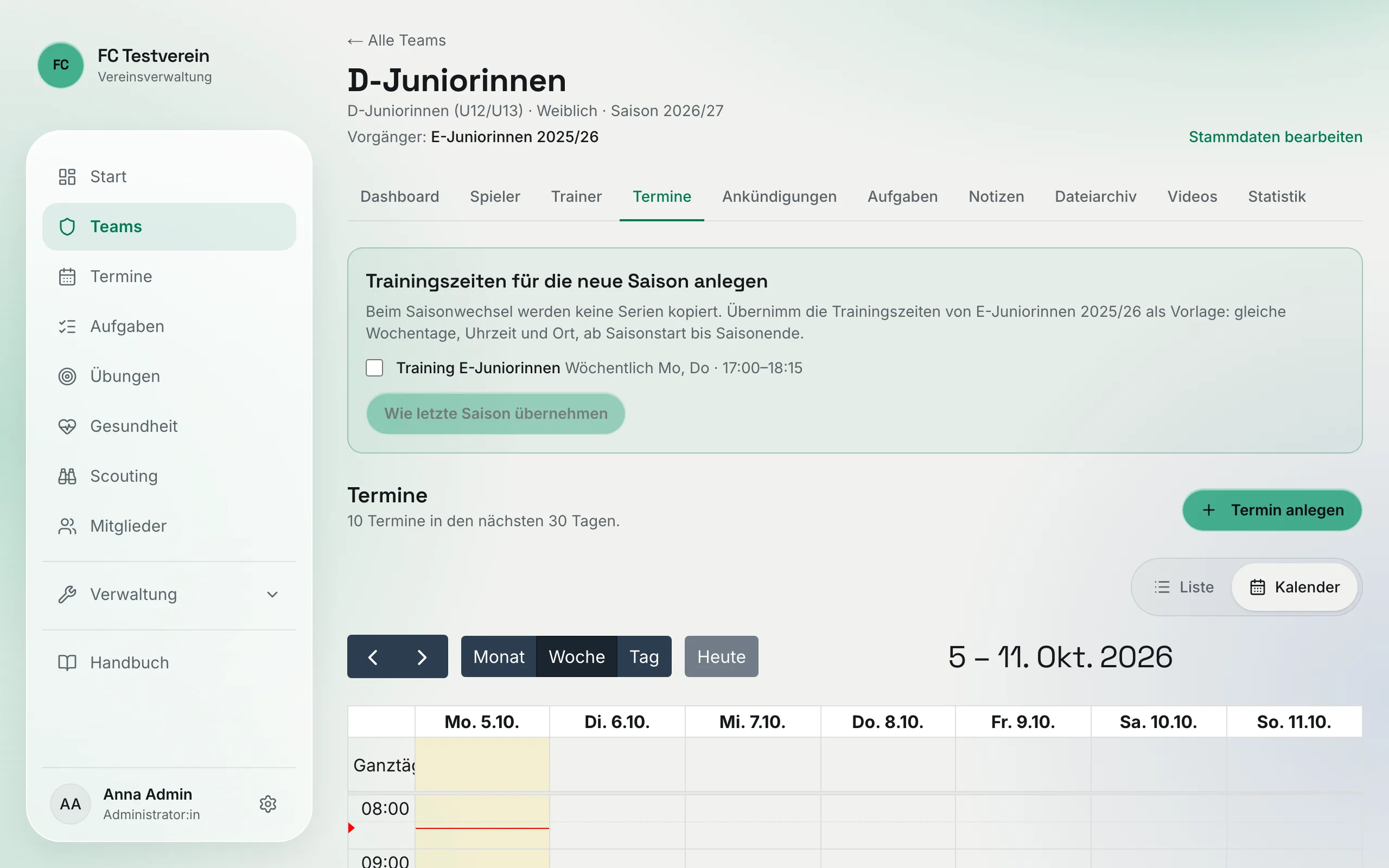
Task: Open the Dateiarchiv tab
Action: (1095, 197)
